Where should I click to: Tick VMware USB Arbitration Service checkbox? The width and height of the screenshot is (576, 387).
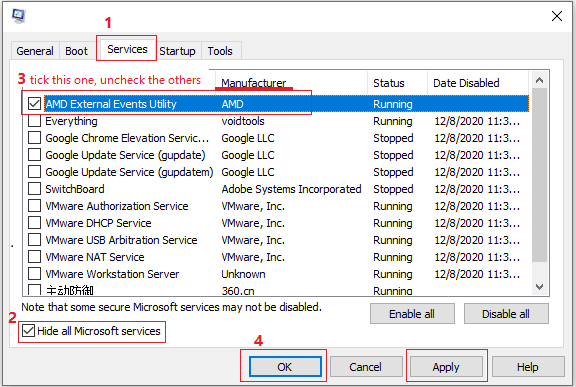(x=35, y=239)
